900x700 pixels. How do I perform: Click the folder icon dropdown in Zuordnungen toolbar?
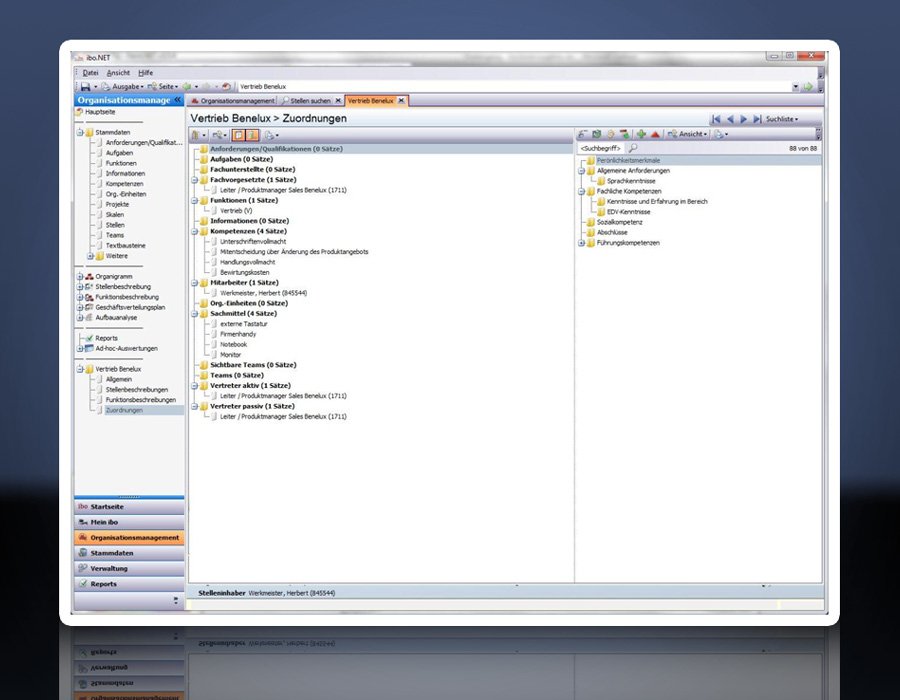coord(199,135)
